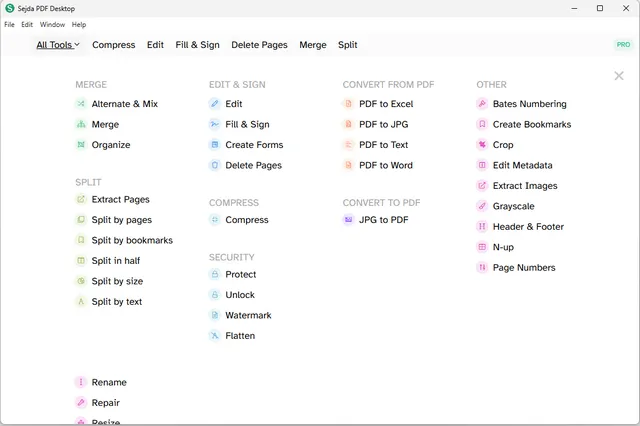Image resolution: width=640 pixels, height=426 pixels.
Task: Click the Repair icon
Action: [81, 403]
